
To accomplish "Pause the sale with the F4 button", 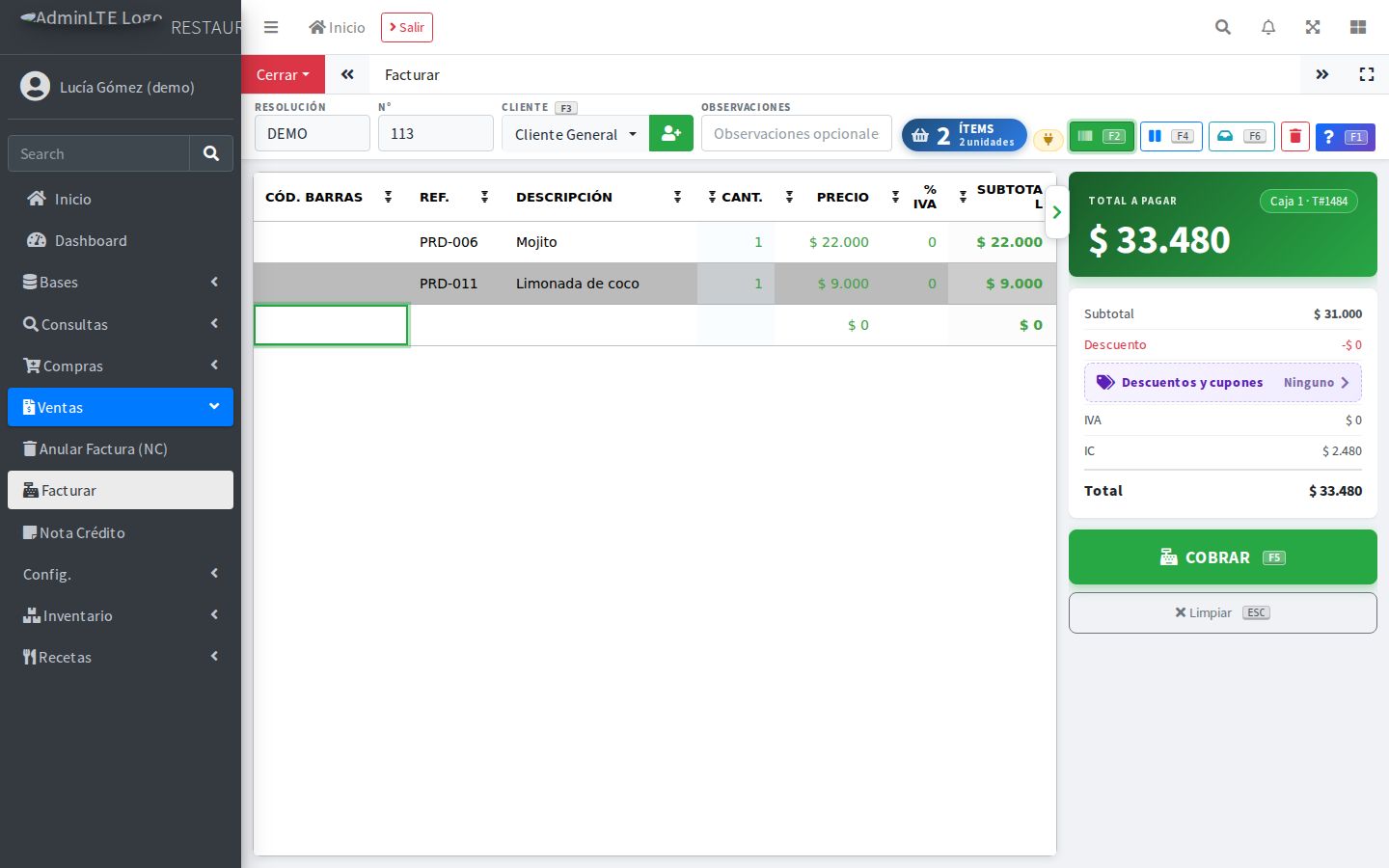I will [1171, 136].
